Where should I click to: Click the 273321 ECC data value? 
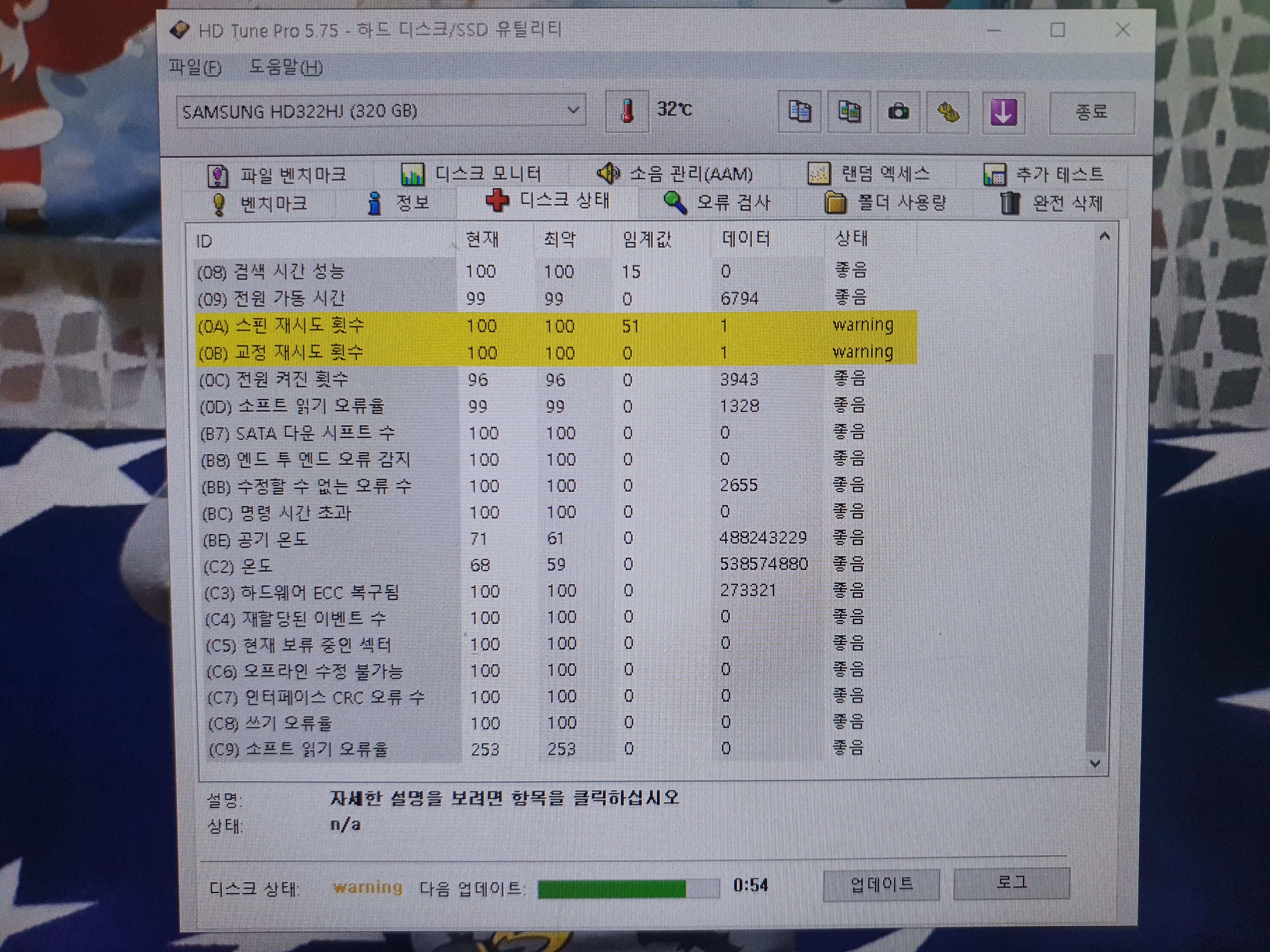coord(748,591)
